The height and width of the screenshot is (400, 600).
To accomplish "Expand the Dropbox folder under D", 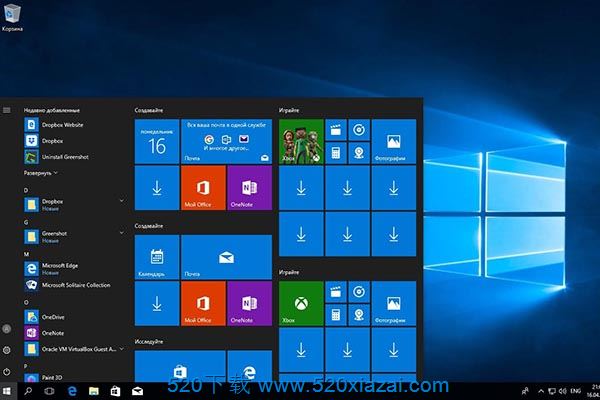I will click(x=122, y=202).
